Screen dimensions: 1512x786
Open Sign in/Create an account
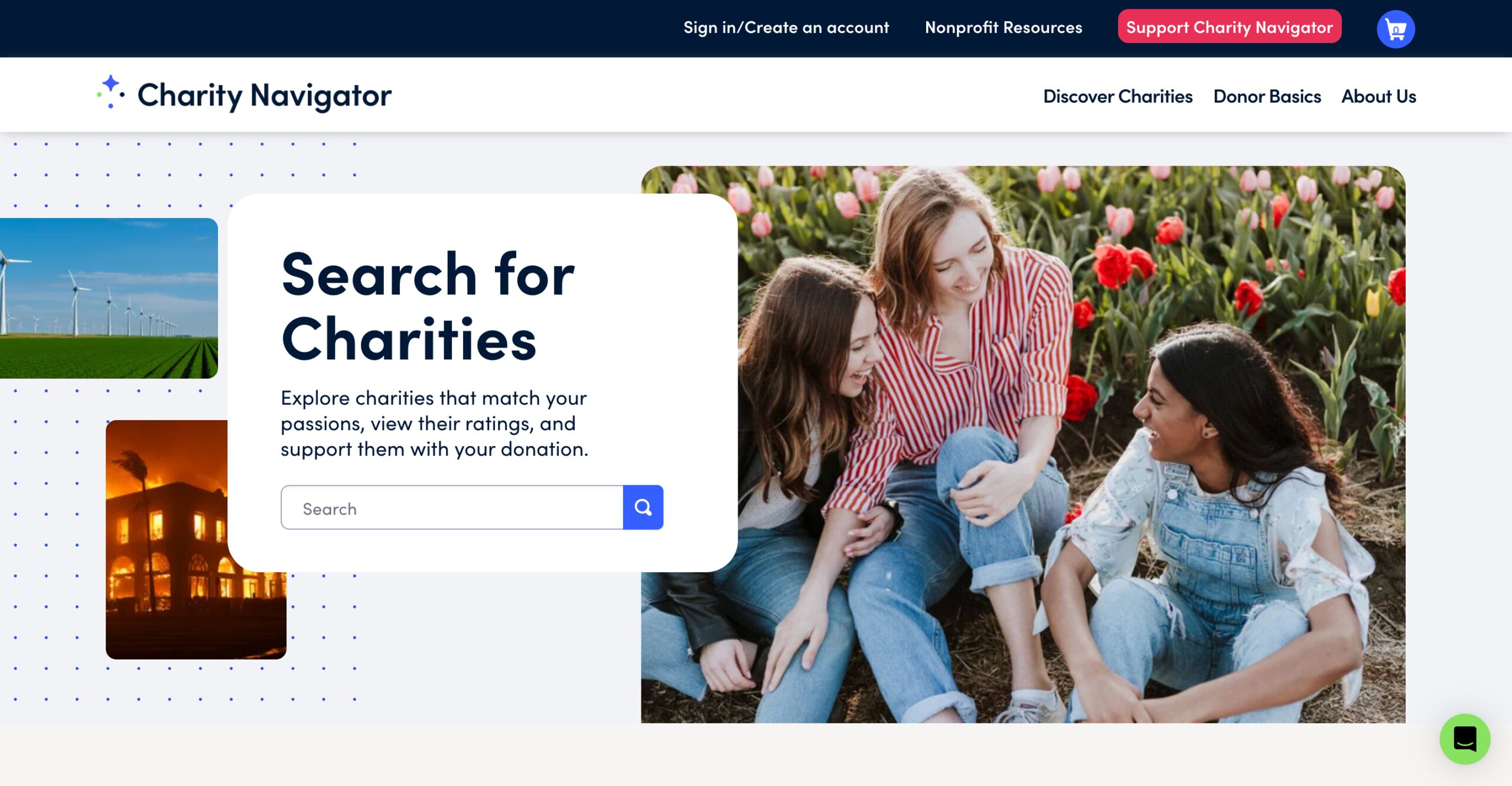[786, 28]
